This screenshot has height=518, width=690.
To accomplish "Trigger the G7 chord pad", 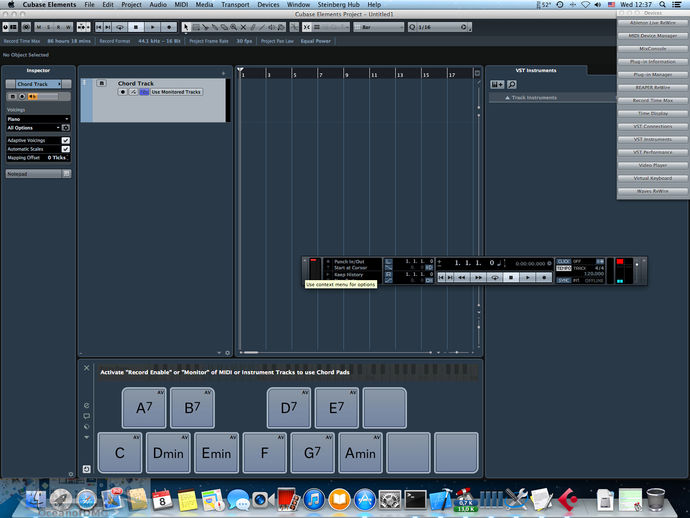I will (312, 453).
